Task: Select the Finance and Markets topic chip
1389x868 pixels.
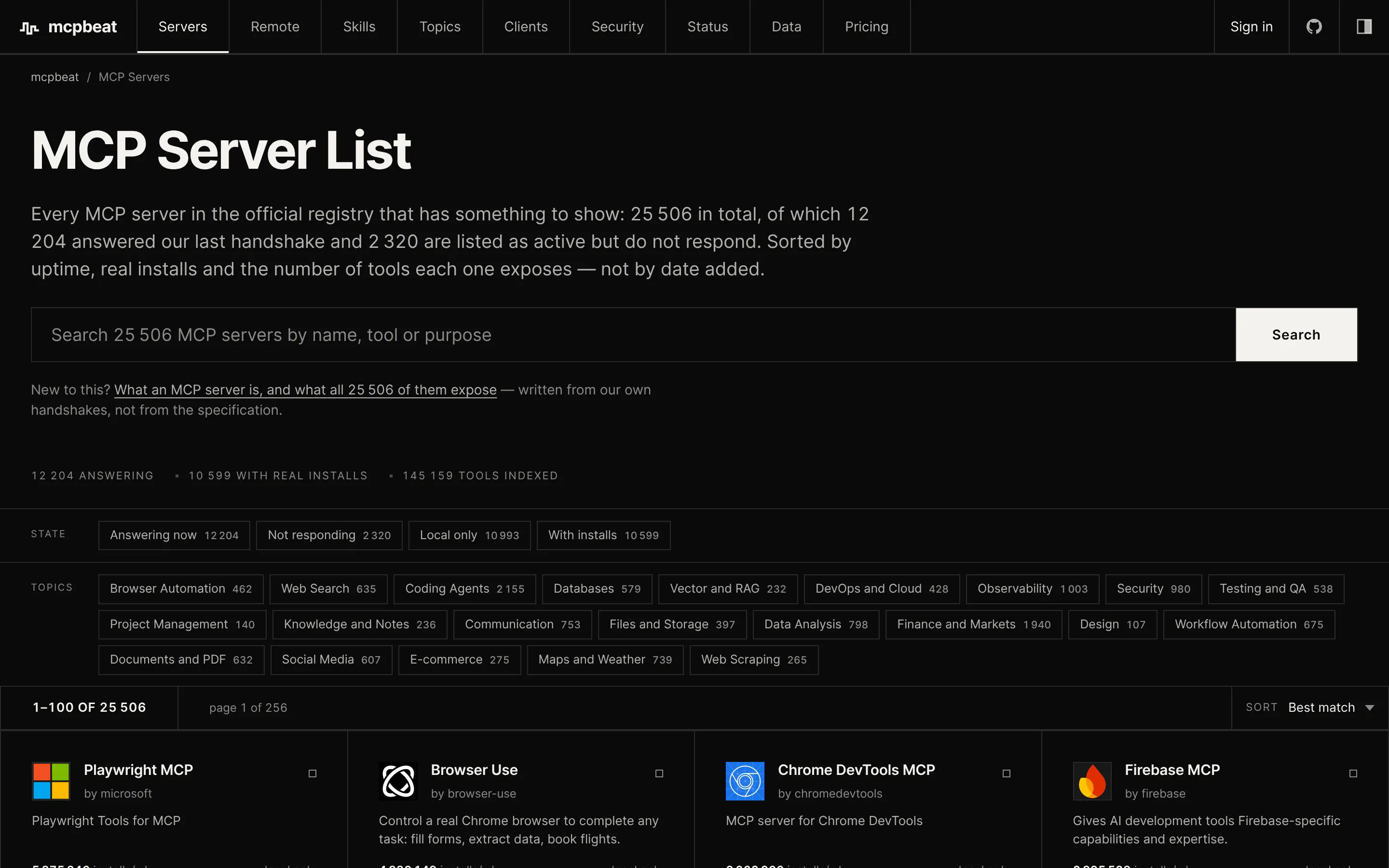Action: [973, 624]
